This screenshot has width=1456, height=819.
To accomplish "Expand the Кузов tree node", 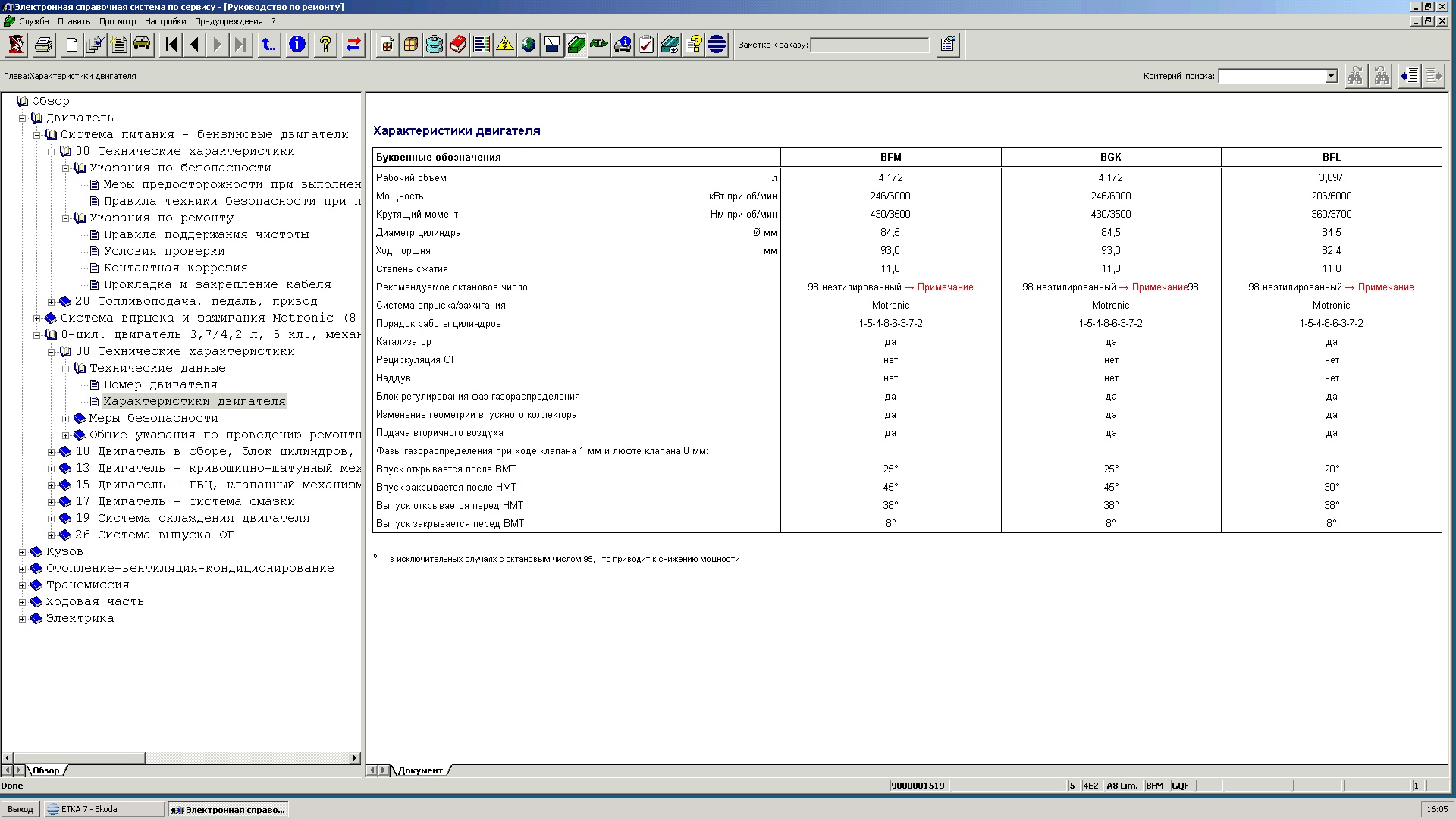I will coord(22,552).
